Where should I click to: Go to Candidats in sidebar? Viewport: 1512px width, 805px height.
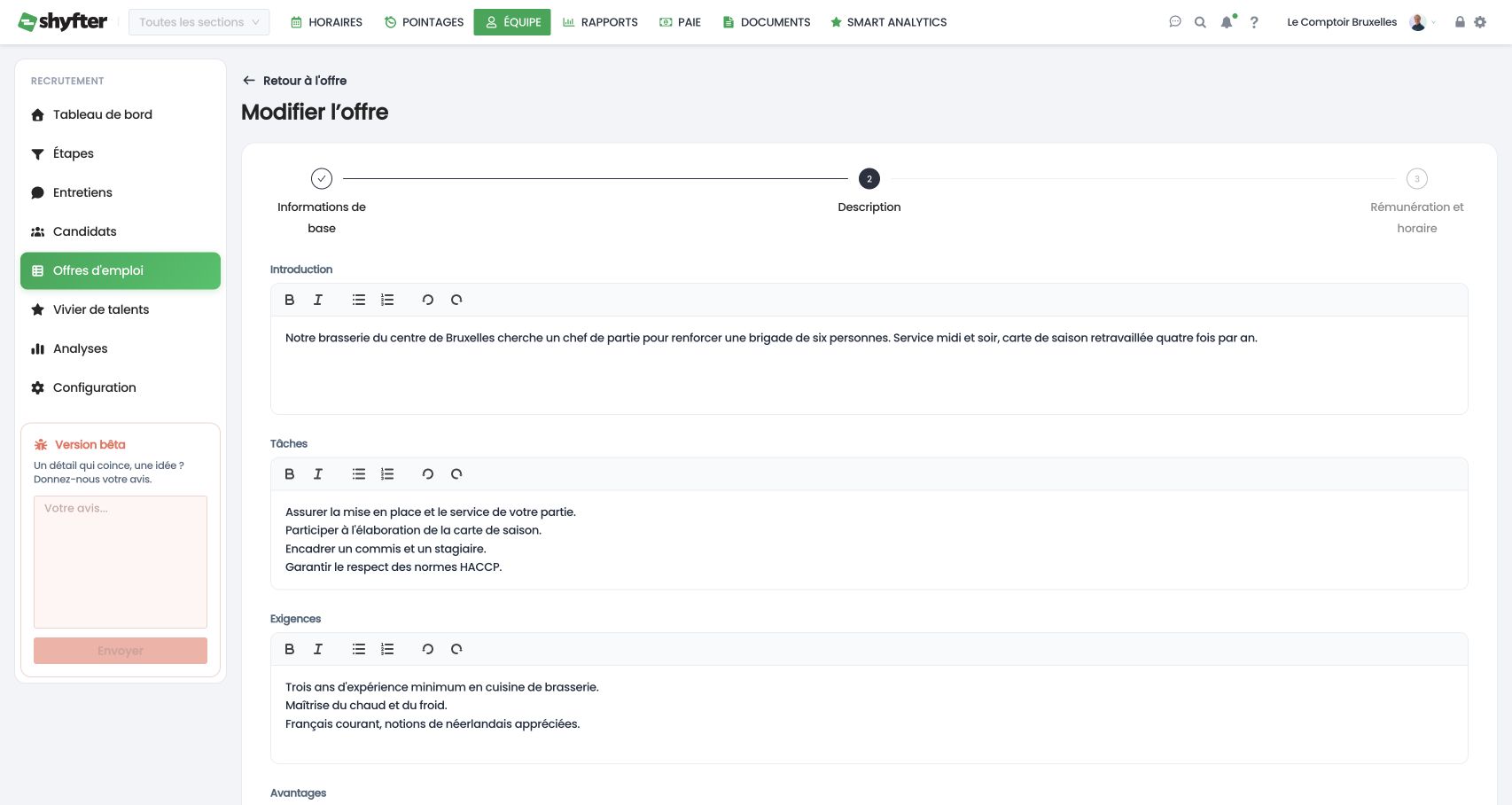121,231
